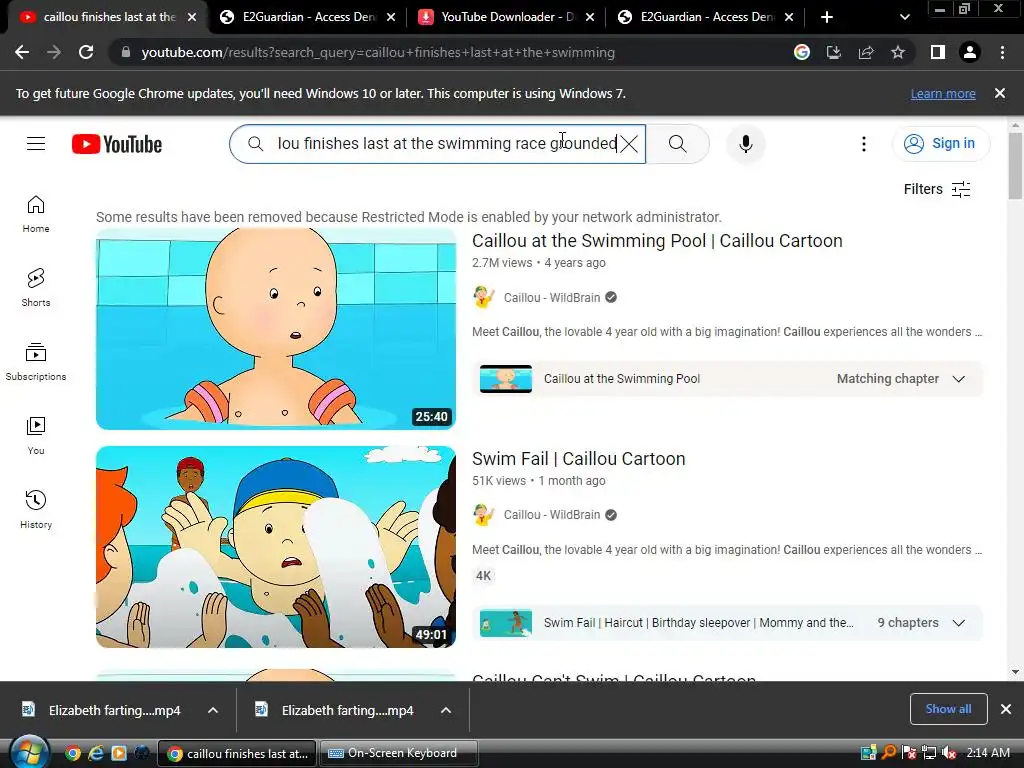Click the 25:40 Caillou swimming pool thumbnail
Viewport: 1024px width, 768px height.
click(276, 328)
